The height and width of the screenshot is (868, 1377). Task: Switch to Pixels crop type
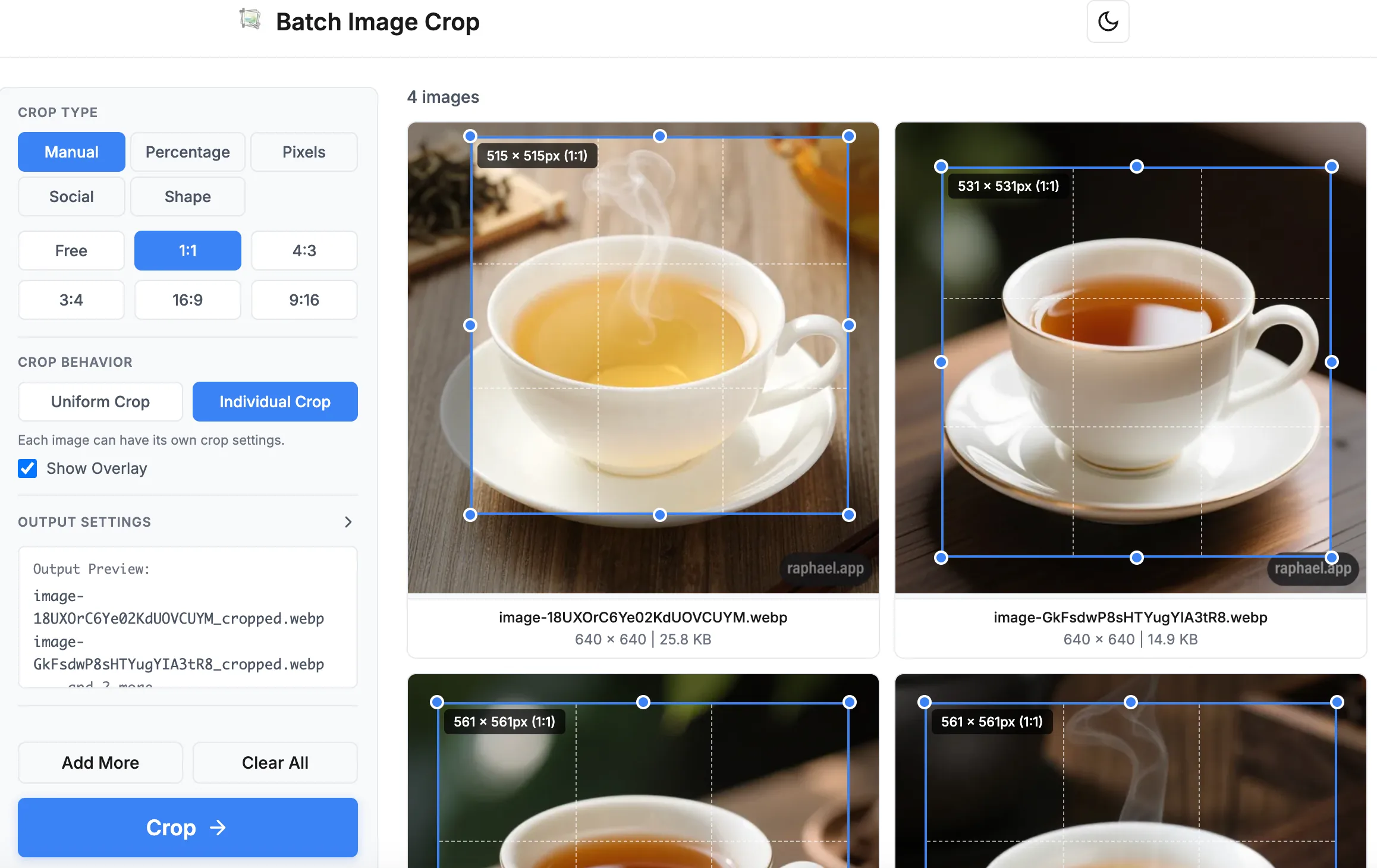tap(304, 152)
